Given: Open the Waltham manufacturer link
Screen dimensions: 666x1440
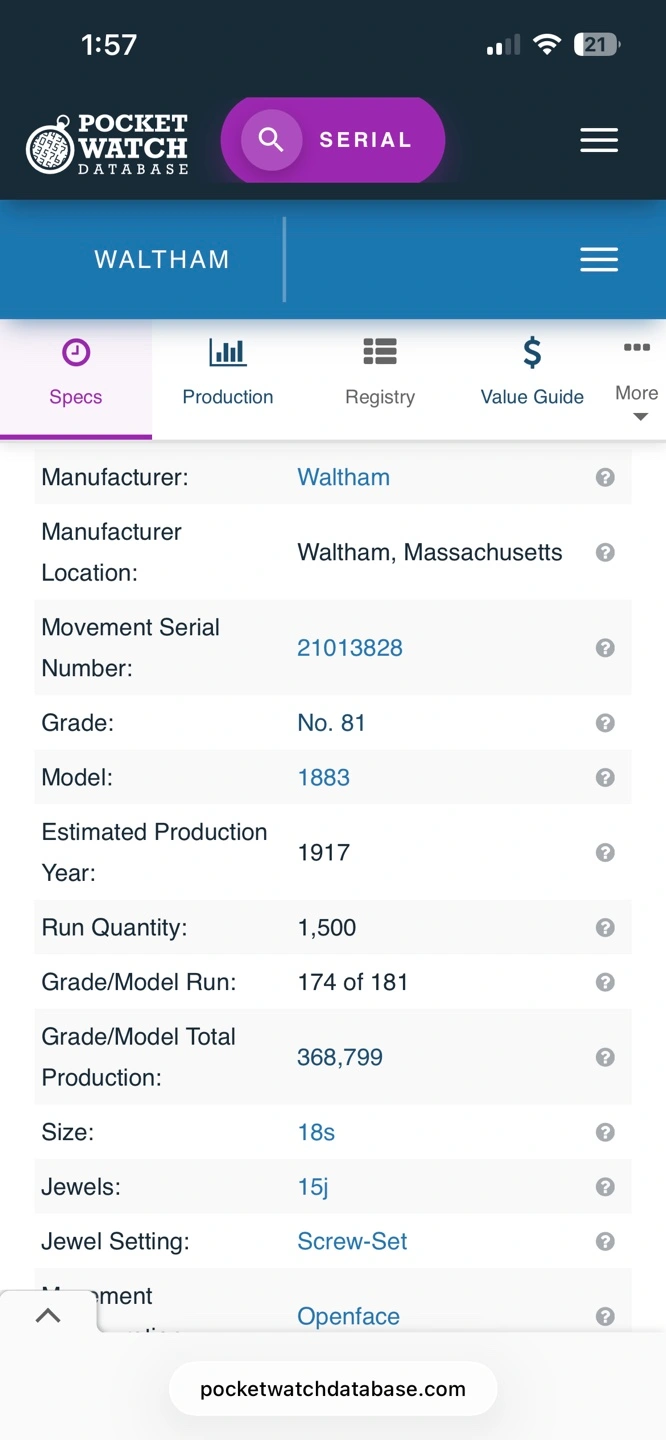Looking at the screenshot, I should [x=343, y=478].
